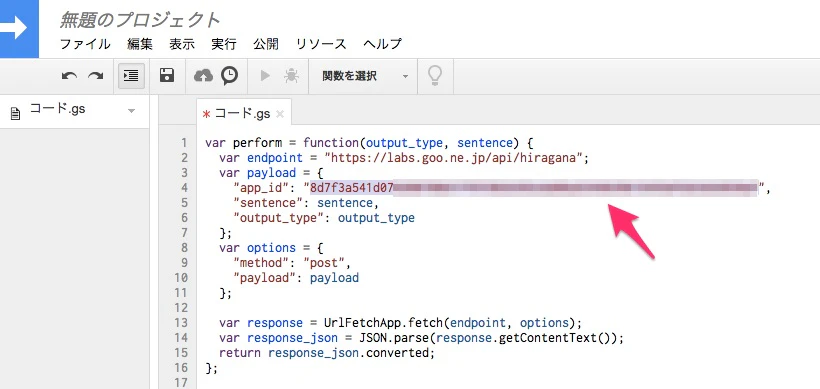The width and height of the screenshot is (820, 389).
Task: Click the lightbulb hint icon
Action: click(x=435, y=76)
